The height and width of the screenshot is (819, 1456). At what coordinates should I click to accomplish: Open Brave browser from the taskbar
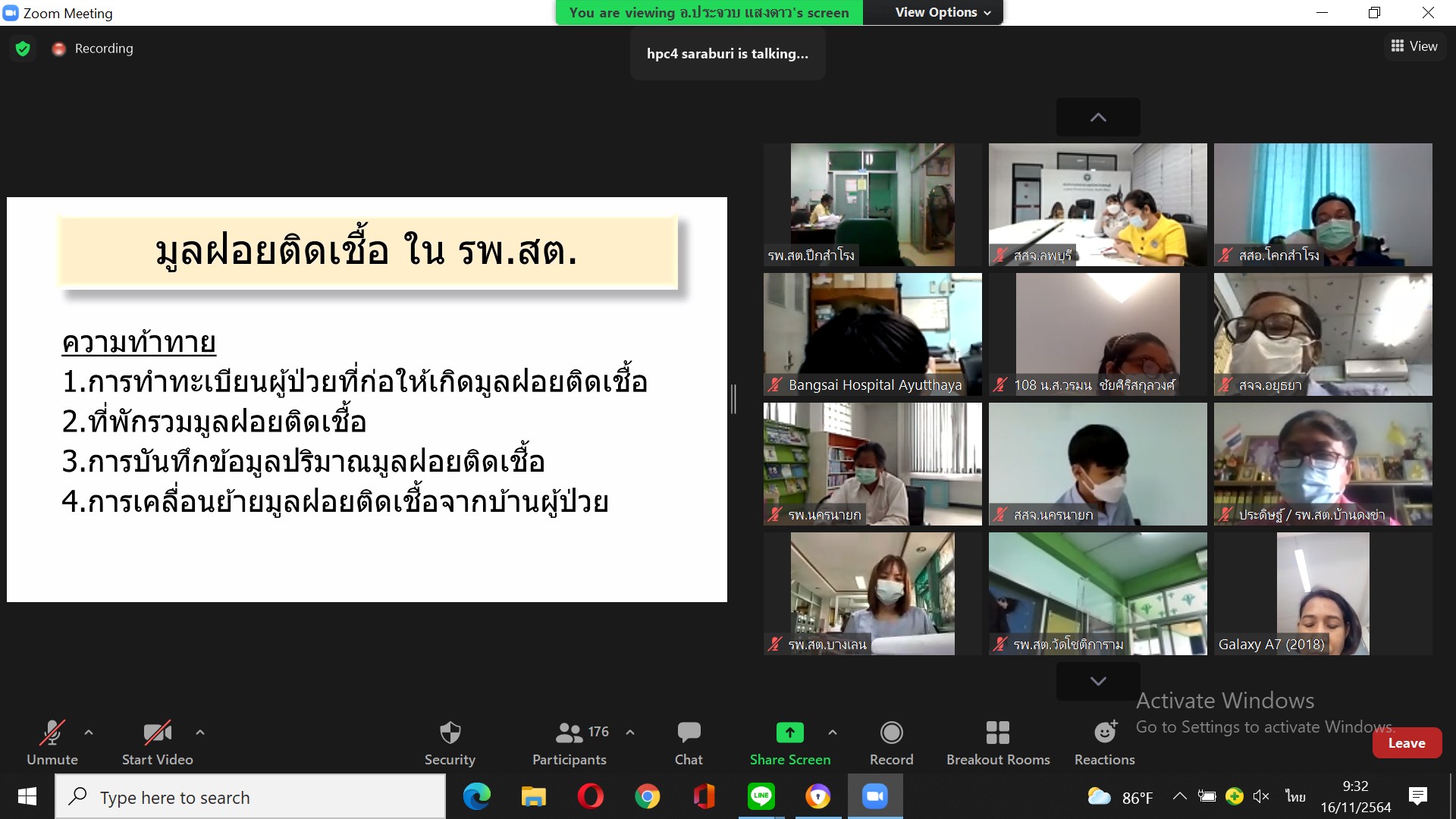[x=818, y=796]
